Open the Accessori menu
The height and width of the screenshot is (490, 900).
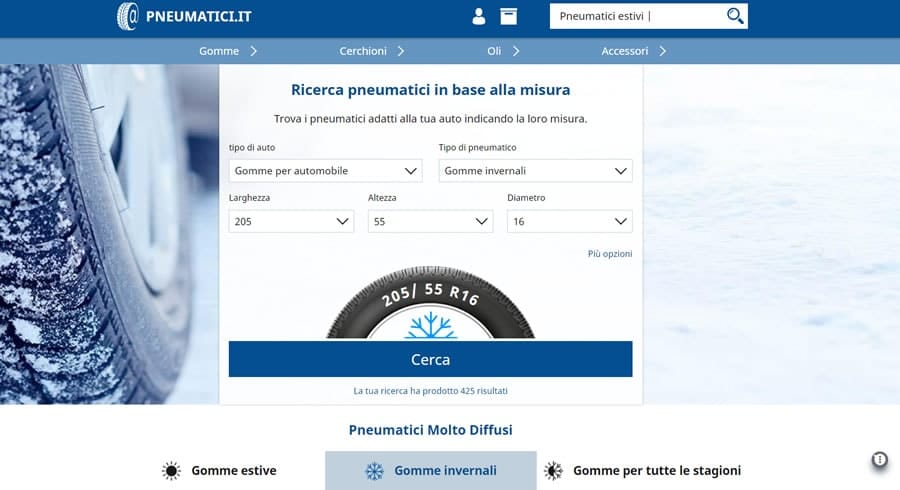tap(633, 51)
